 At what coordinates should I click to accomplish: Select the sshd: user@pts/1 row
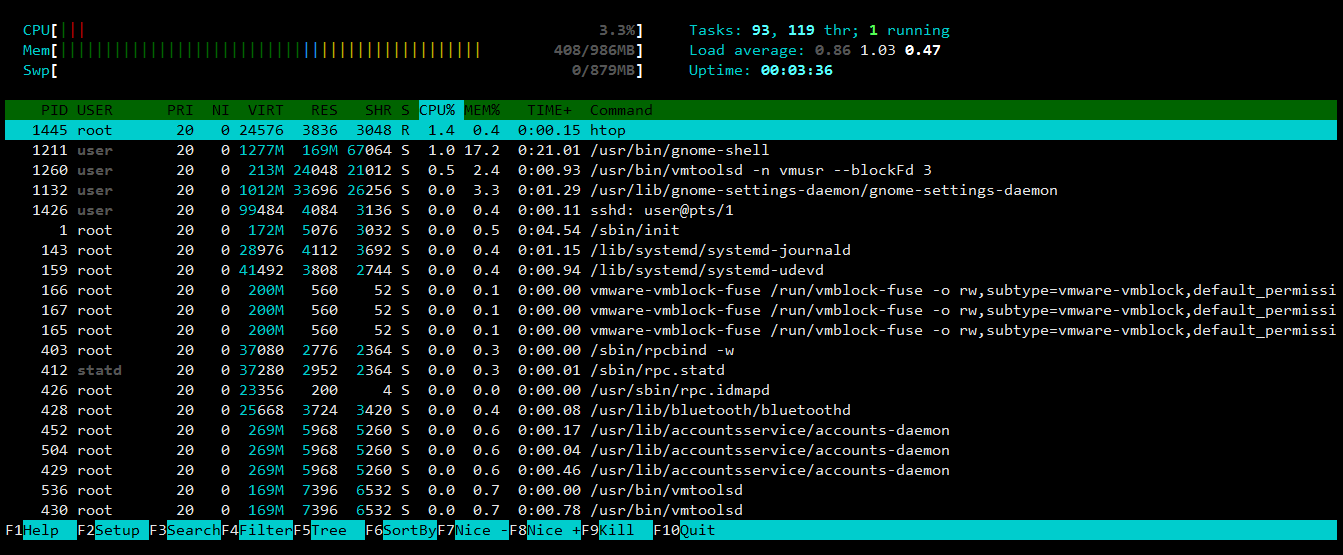click(x=671, y=210)
